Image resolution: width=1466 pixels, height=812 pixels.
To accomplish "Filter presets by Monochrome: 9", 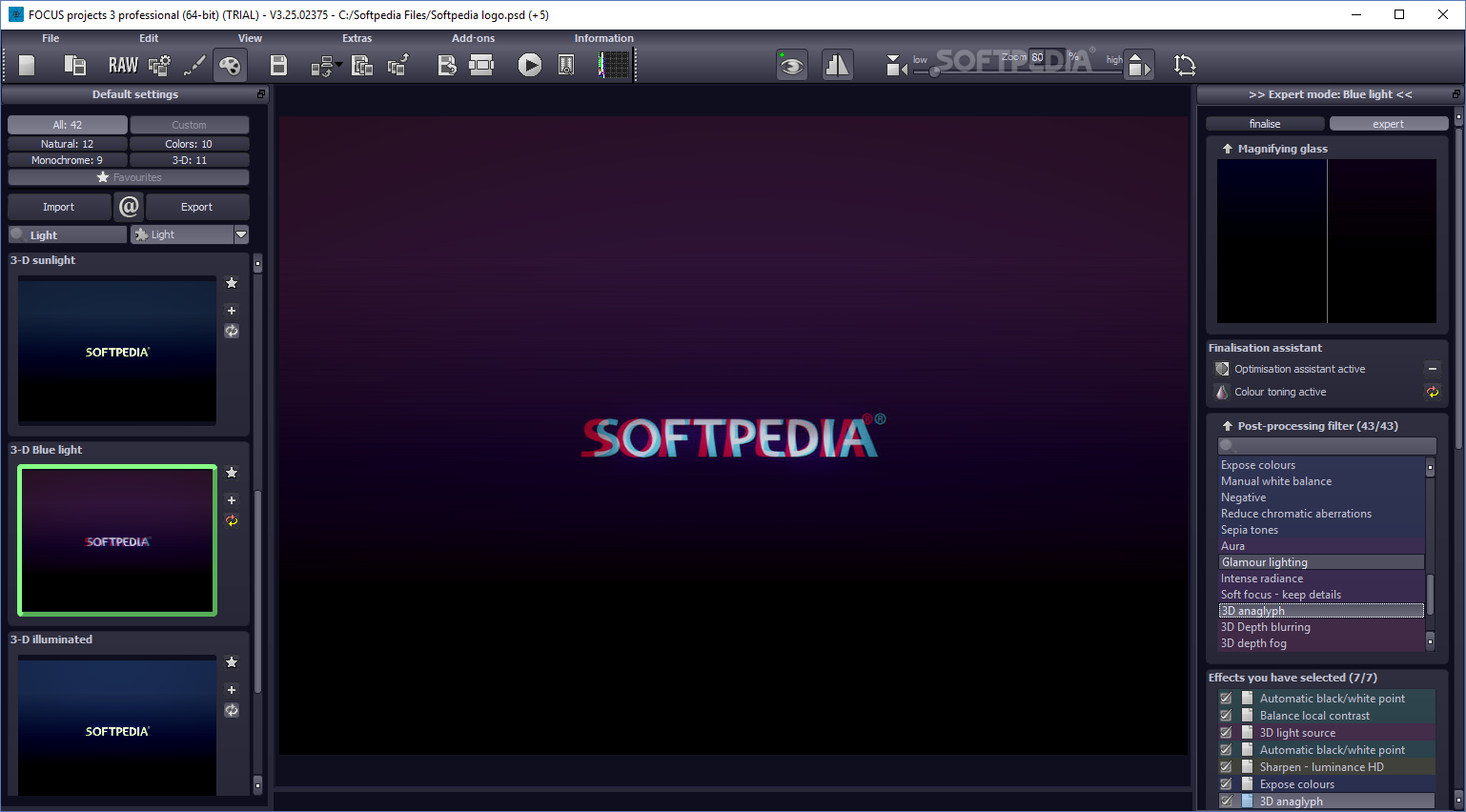I will point(67,160).
